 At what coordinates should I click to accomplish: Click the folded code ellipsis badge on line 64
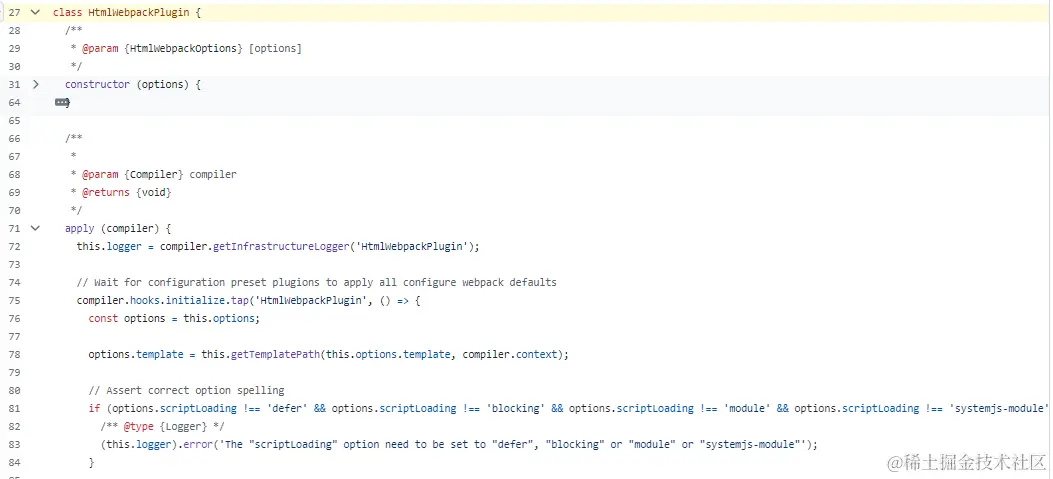61,102
